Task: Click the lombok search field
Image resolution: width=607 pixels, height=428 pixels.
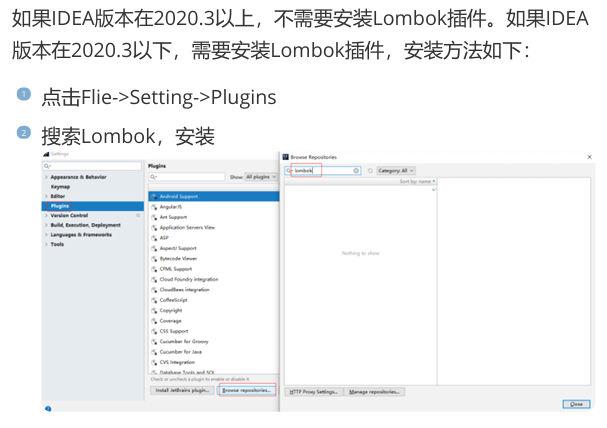Action: 323,171
